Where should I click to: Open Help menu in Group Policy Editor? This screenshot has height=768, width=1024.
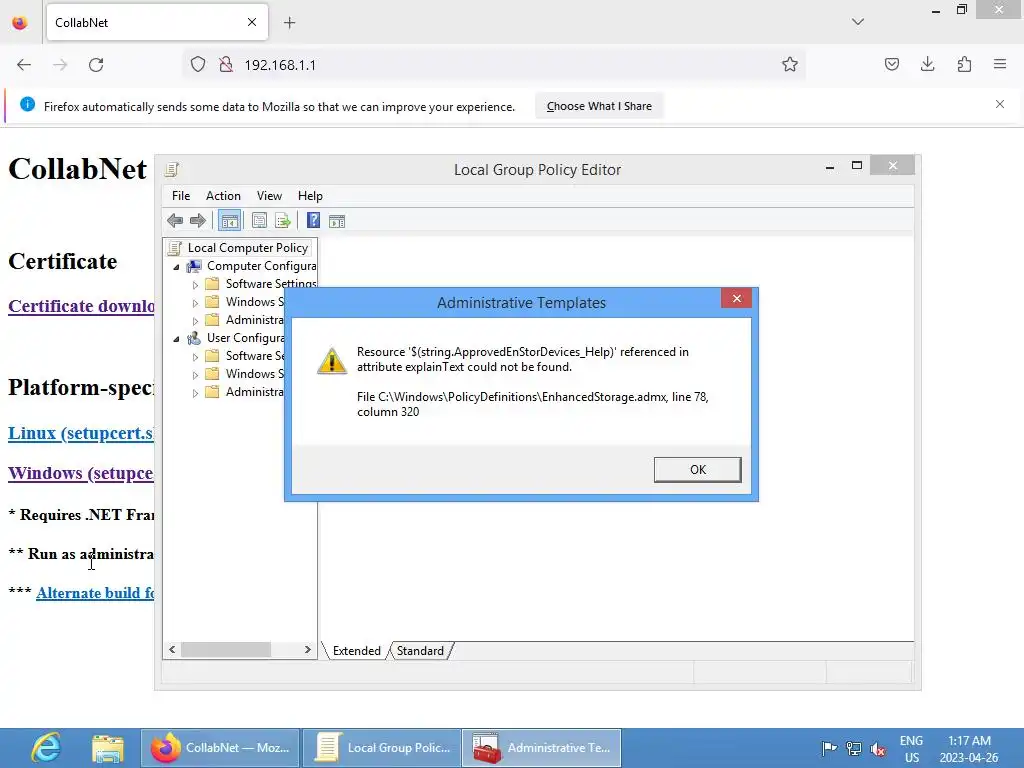[x=310, y=196]
